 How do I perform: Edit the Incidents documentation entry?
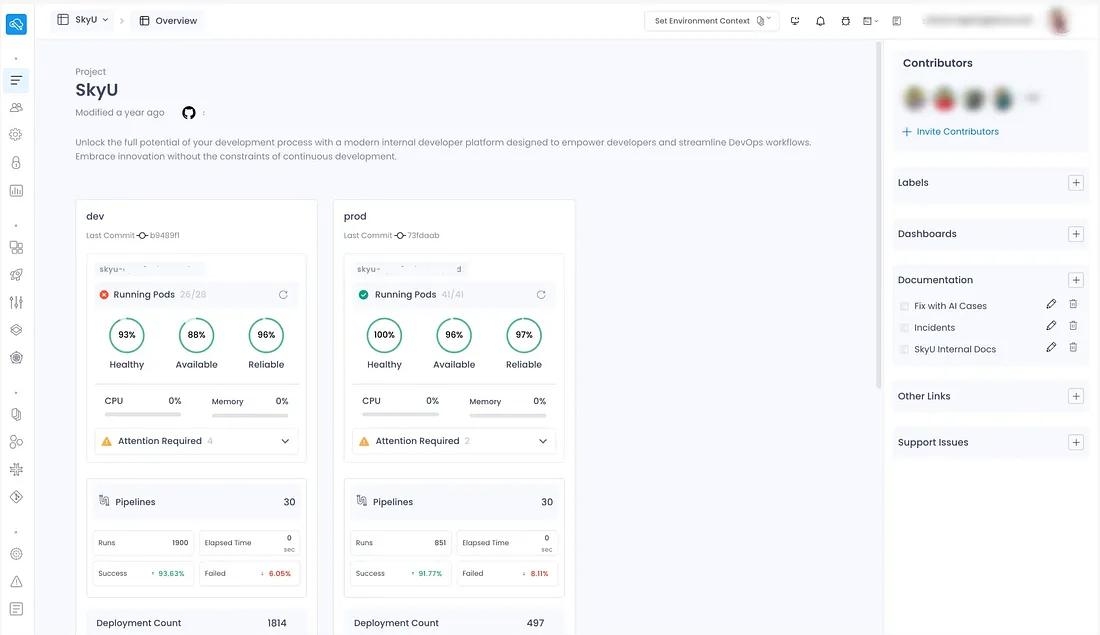(1051, 326)
